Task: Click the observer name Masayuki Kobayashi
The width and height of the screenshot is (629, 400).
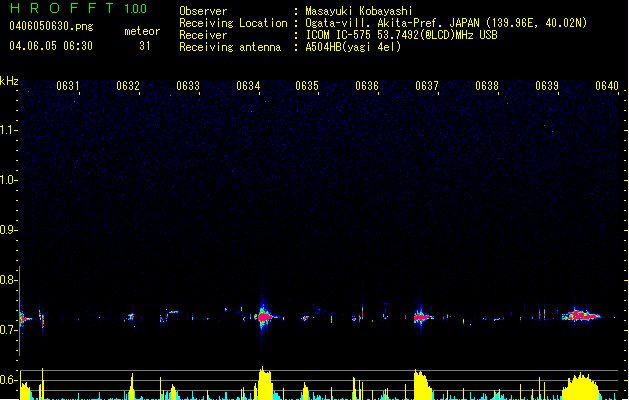Action: point(359,11)
